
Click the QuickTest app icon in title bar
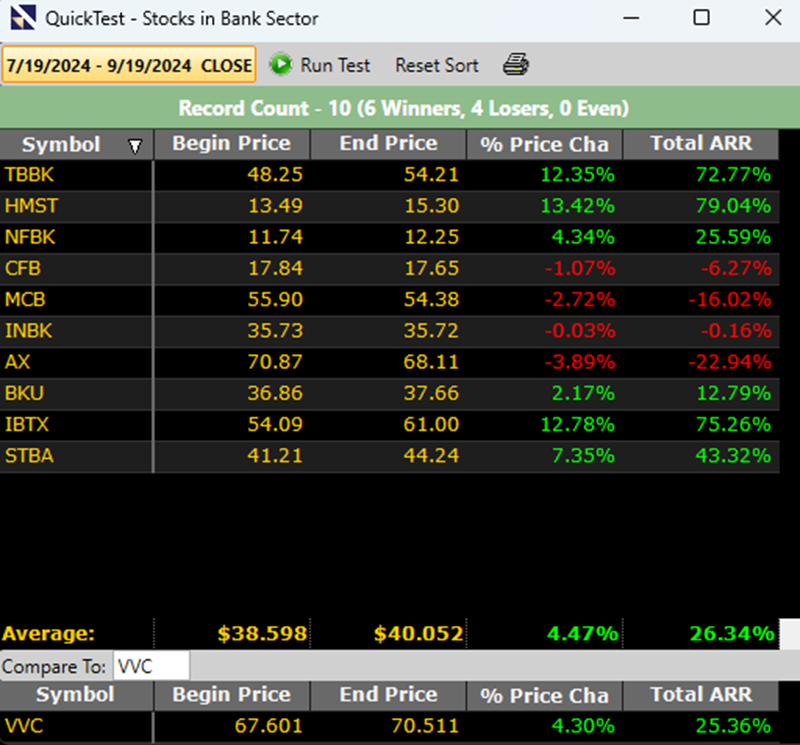pyautogui.click(x=20, y=18)
